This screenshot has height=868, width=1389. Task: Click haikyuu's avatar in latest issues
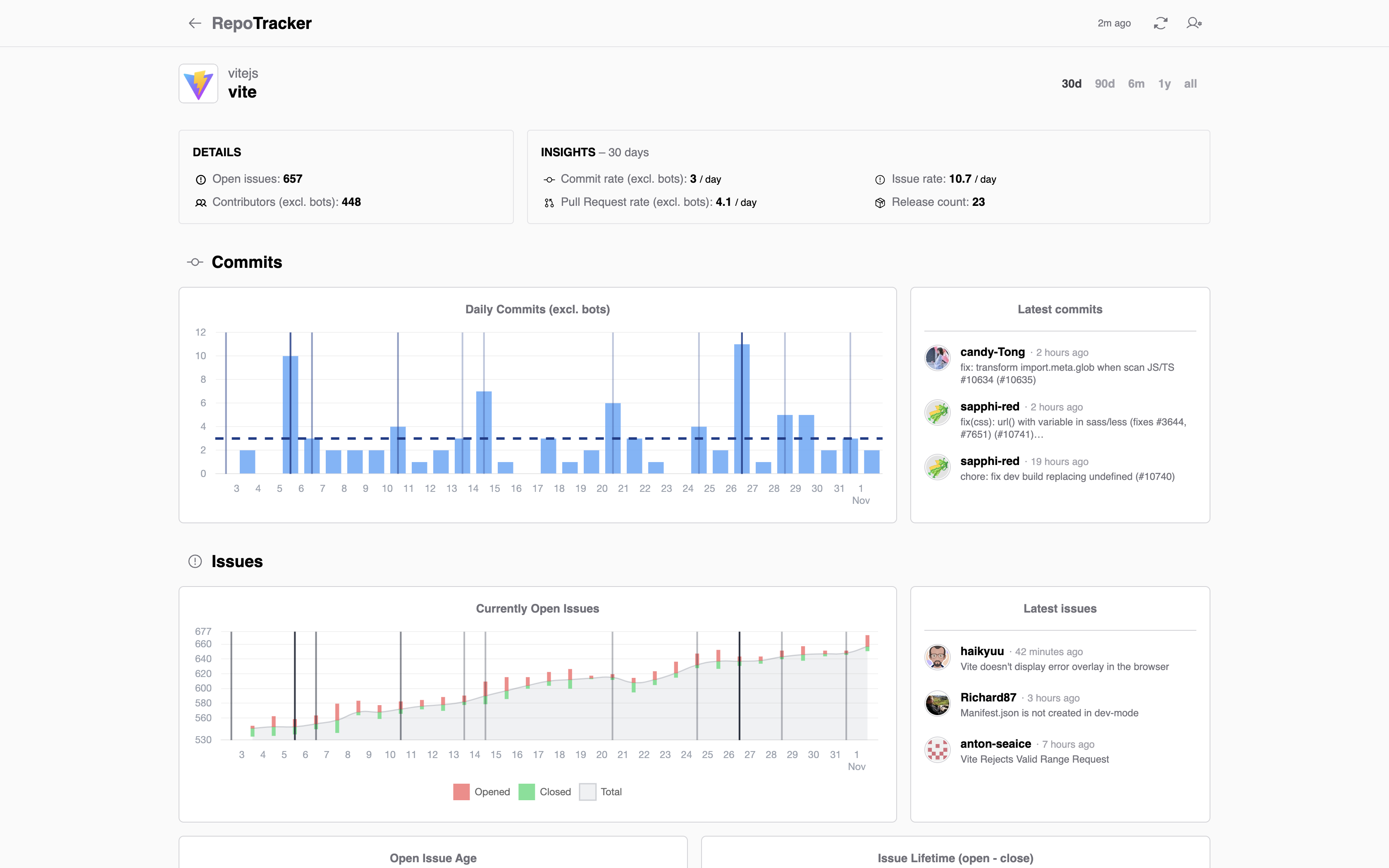tap(937, 657)
